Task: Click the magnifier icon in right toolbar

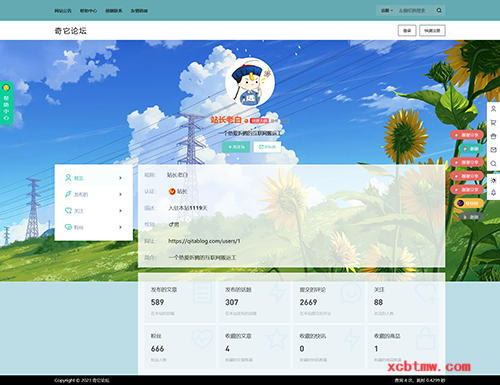Action: (x=494, y=164)
